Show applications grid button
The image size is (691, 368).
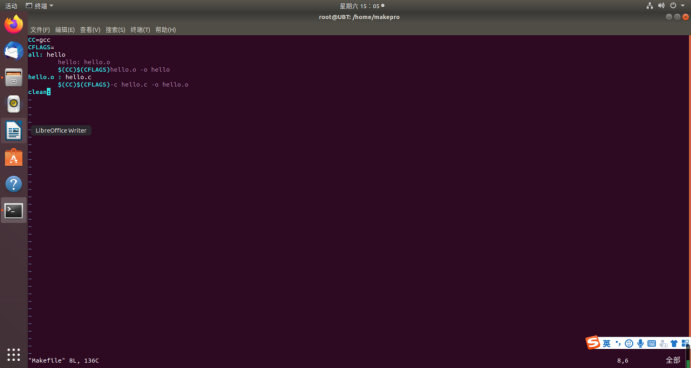tap(14, 354)
